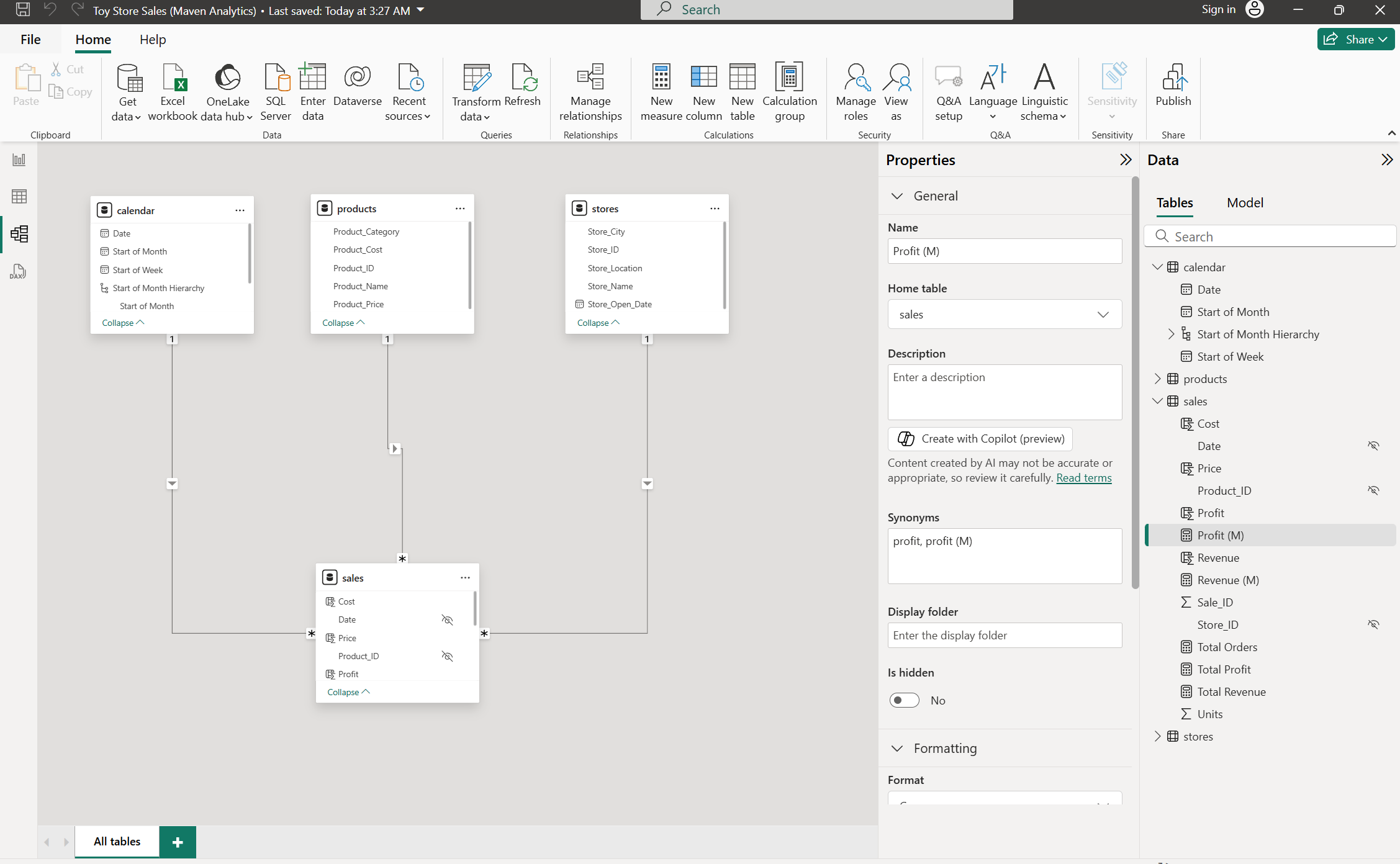
Task: Connect to SQL Server
Action: click(x=276, y=93)
